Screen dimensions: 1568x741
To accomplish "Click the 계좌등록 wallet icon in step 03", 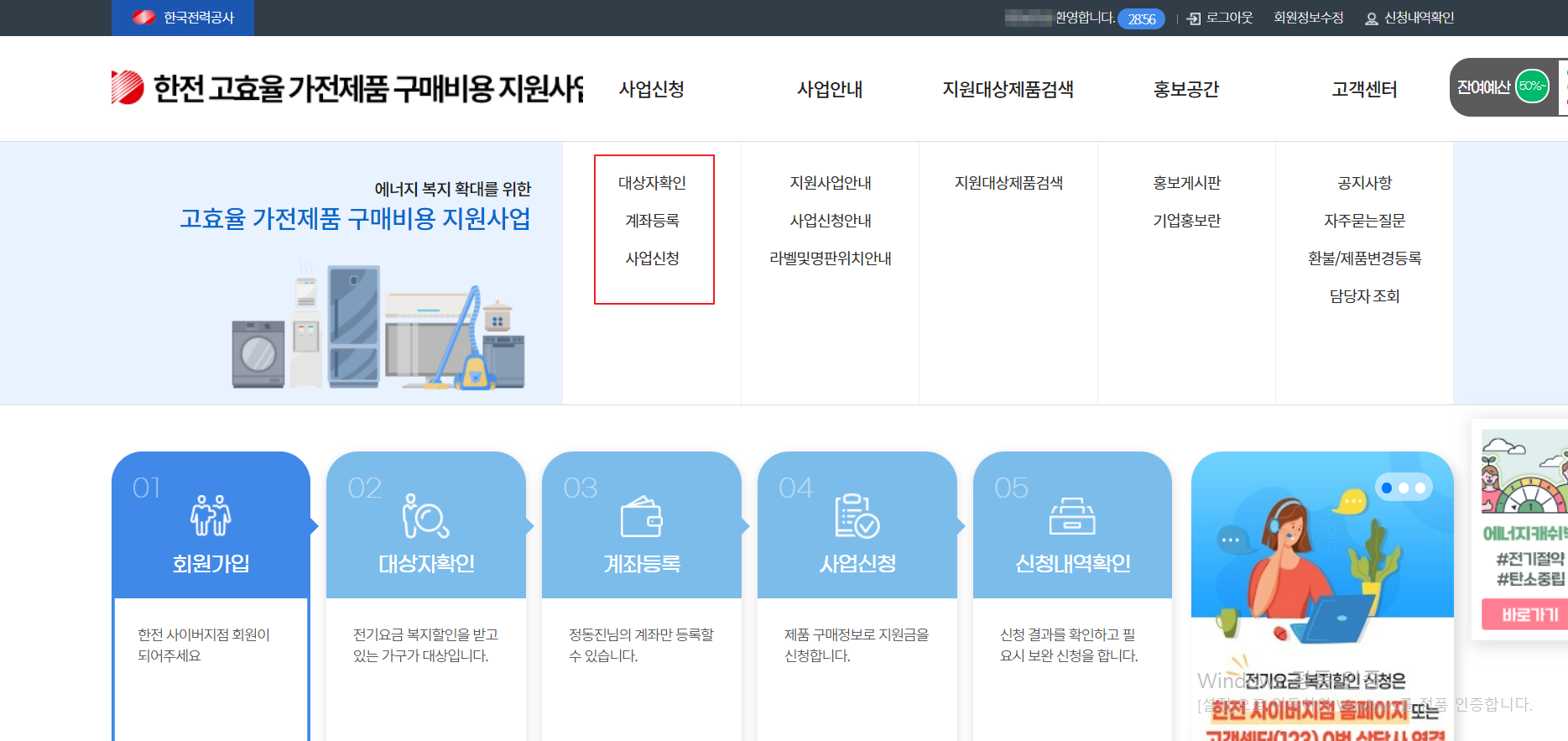I will tap(642, 516).
